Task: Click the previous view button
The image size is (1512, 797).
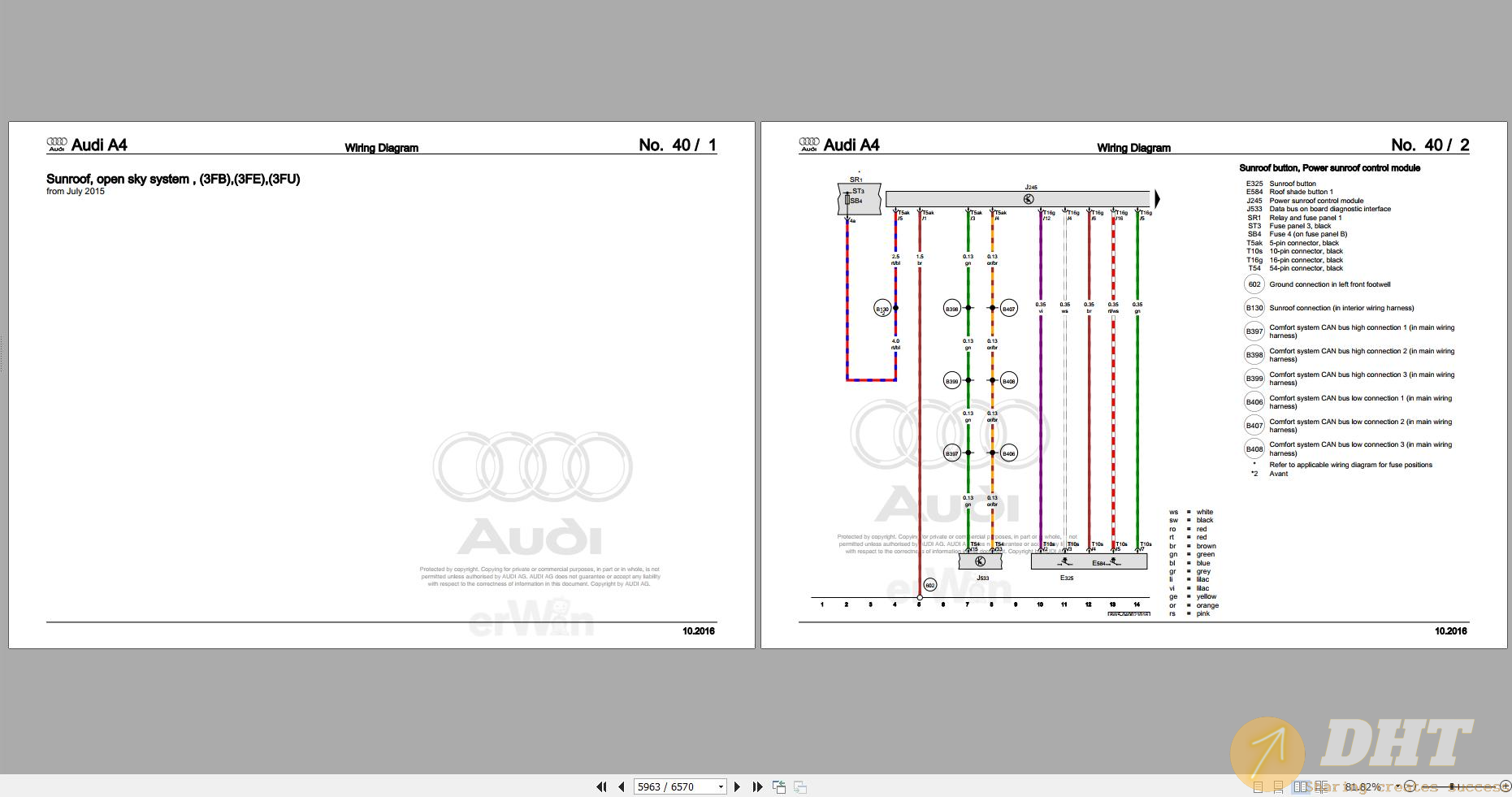Action: click(x=779, y=786)
